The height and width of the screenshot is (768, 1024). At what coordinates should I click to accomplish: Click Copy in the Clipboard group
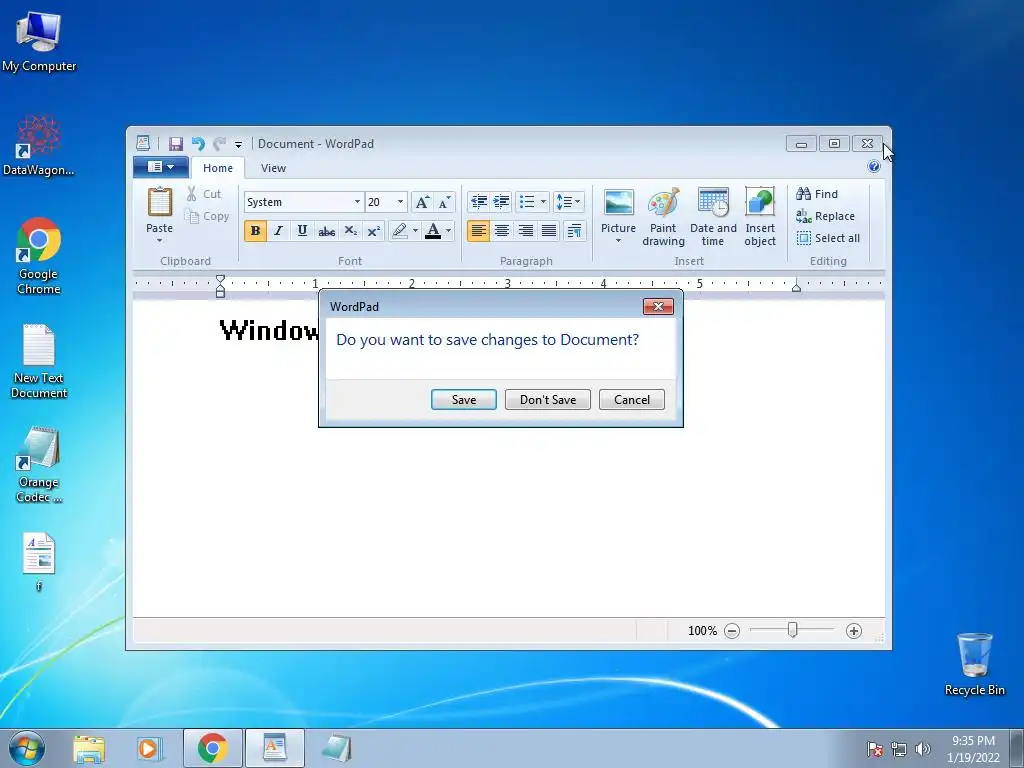pyautogui.click(x=206, y=216)
